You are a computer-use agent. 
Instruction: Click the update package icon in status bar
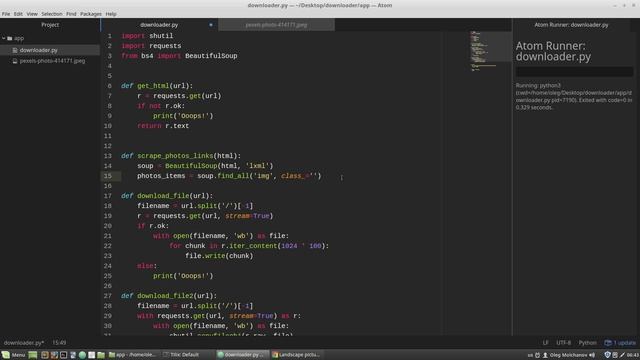pos(608,343)
